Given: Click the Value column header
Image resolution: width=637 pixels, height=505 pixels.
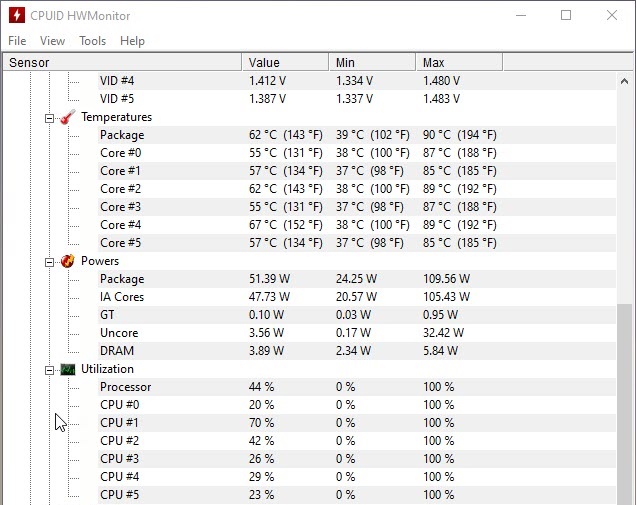Looking at the screenshot, I should pyautogui.click(x=284, y=63).
